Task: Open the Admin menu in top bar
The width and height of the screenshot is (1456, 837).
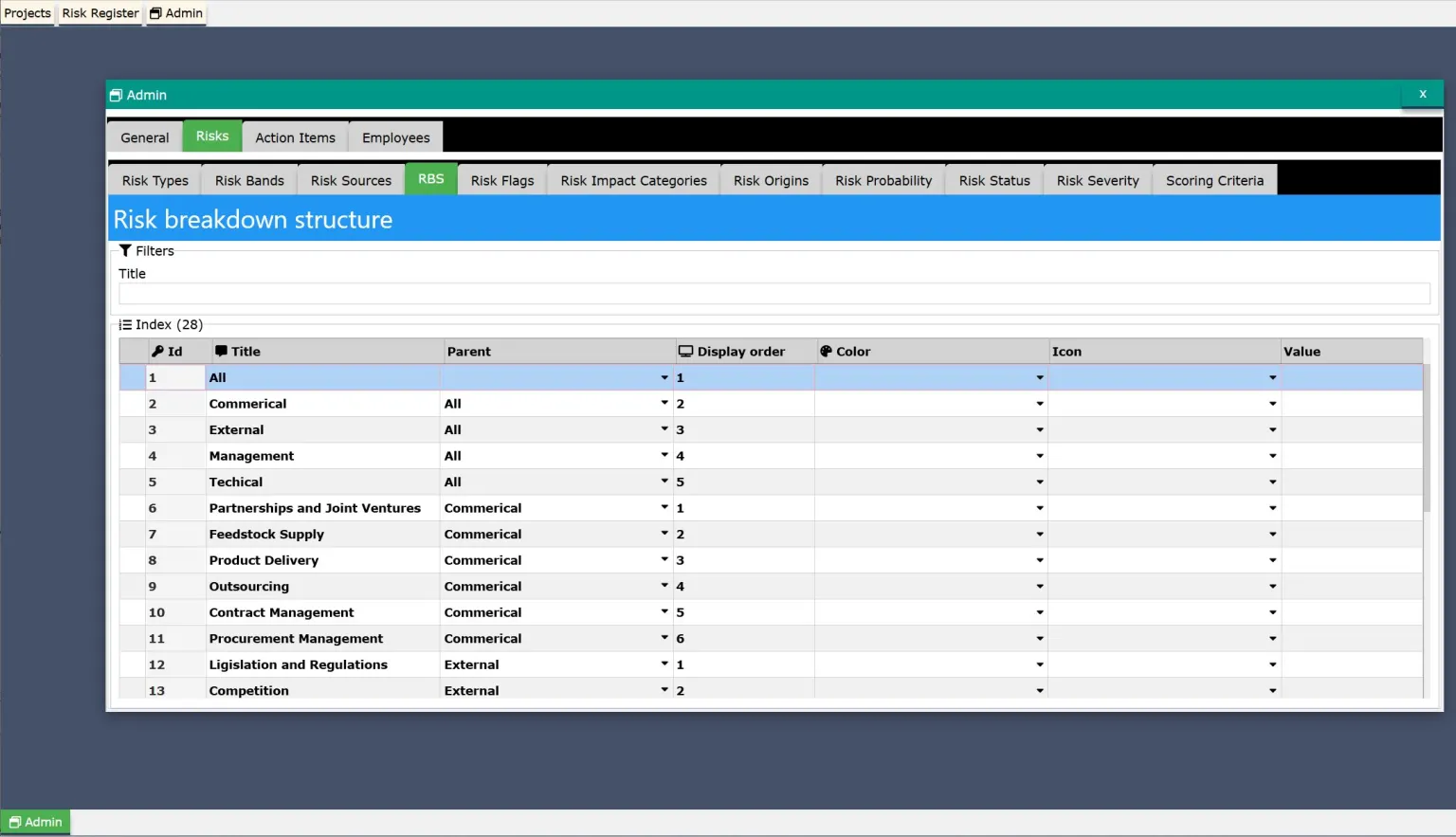Action: (x=176, y=13)
